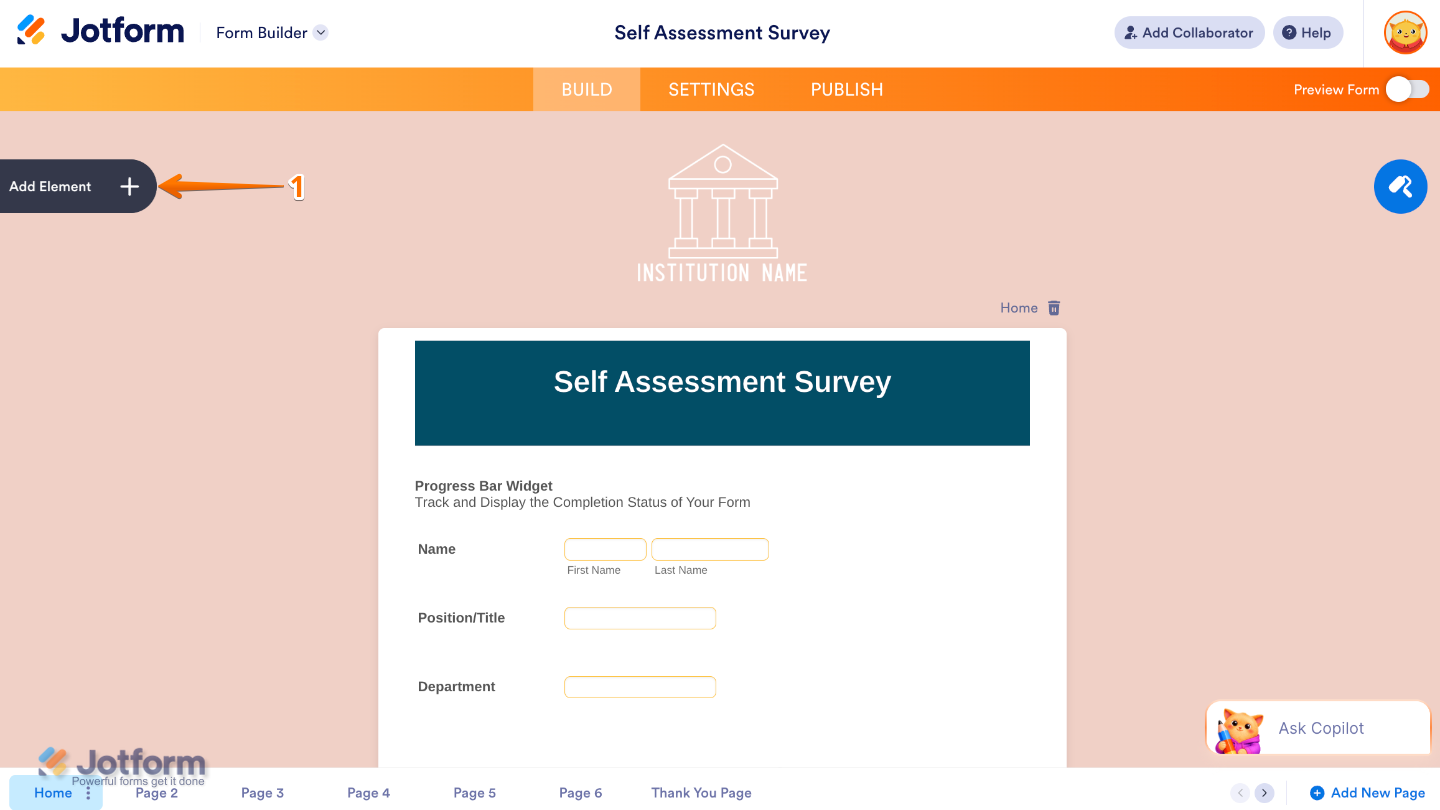1440x810 pixels.
Task: Open your account avatar menu
Action: (x=1404, y=32)
